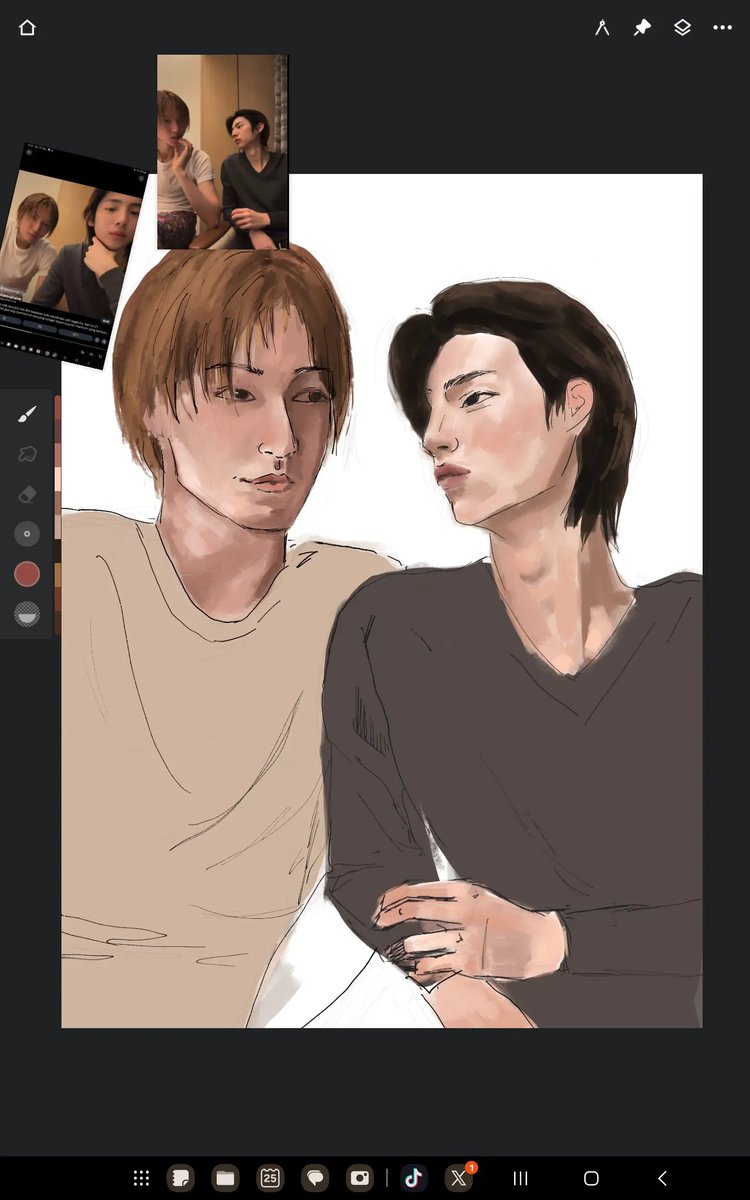Select the upright reference photo thumbnail
This screenshot has height=1200, width=750.
tap(223, 152)
